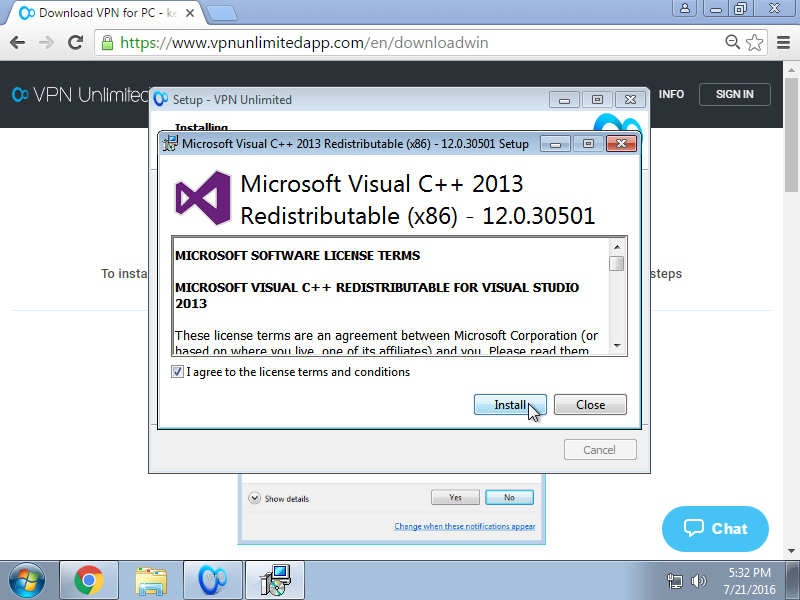Click browser back arrow
800x600 pixels.
point(17,43)
